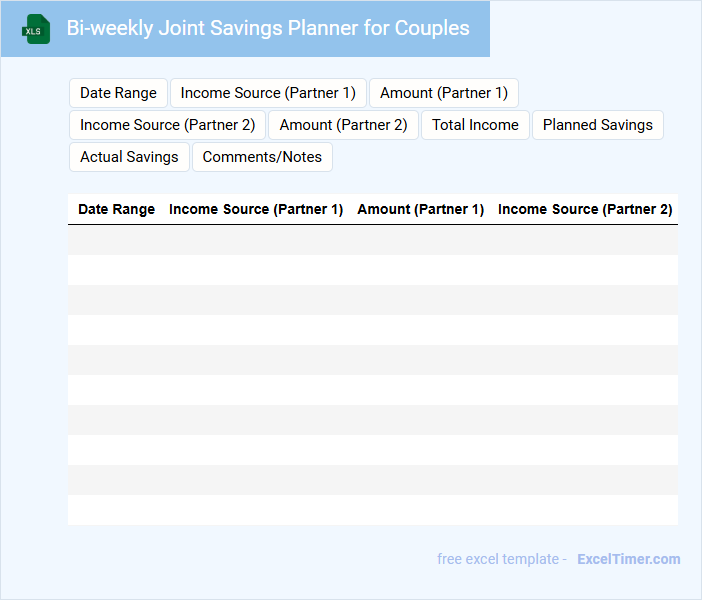Image resolution: width=702 pixels, height=600 pixels.
Task: Choose the Amount (Partner 1) tag
Action: [443, 93]
